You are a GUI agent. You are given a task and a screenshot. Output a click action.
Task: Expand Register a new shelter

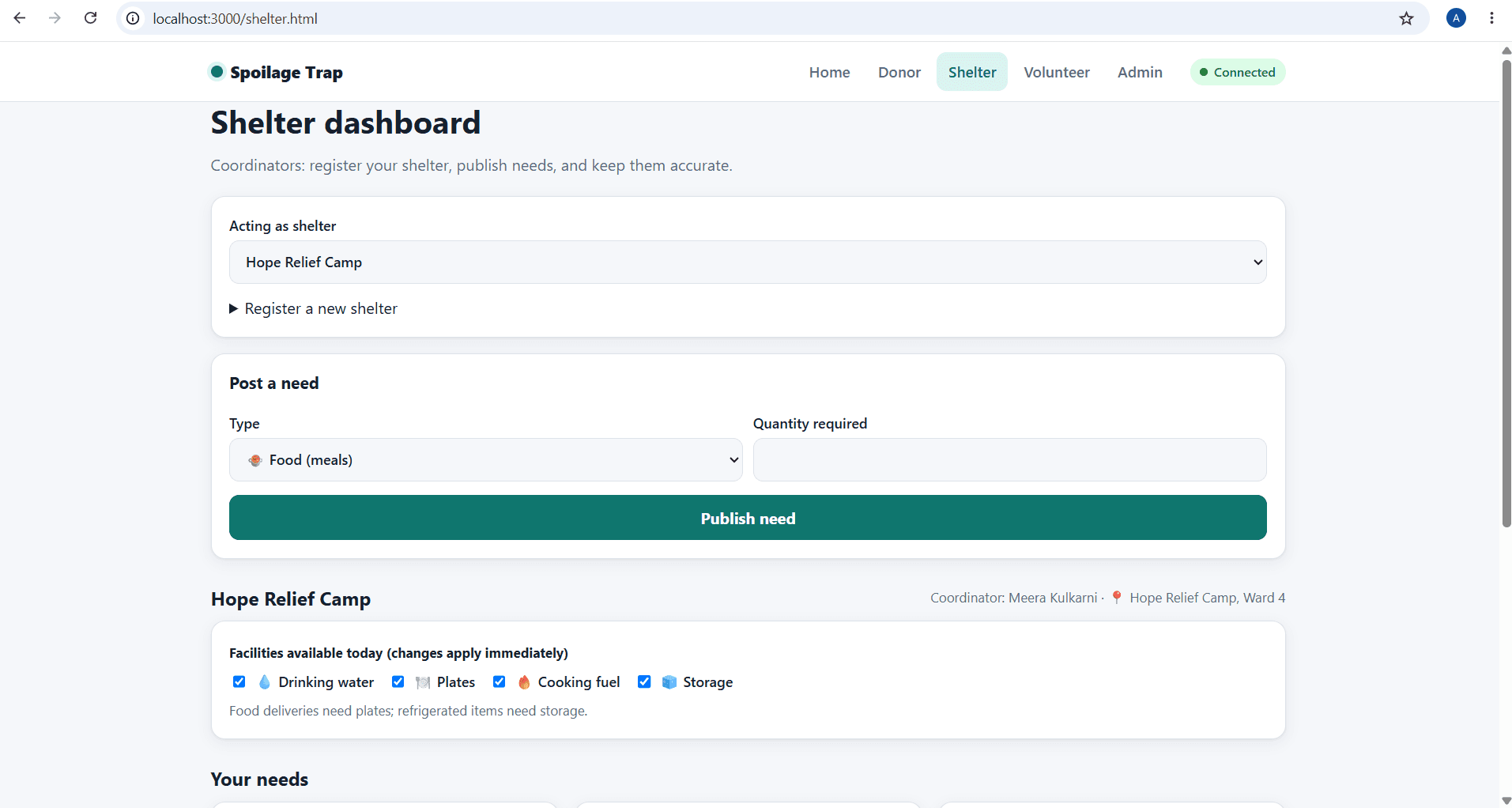(313, 308)
